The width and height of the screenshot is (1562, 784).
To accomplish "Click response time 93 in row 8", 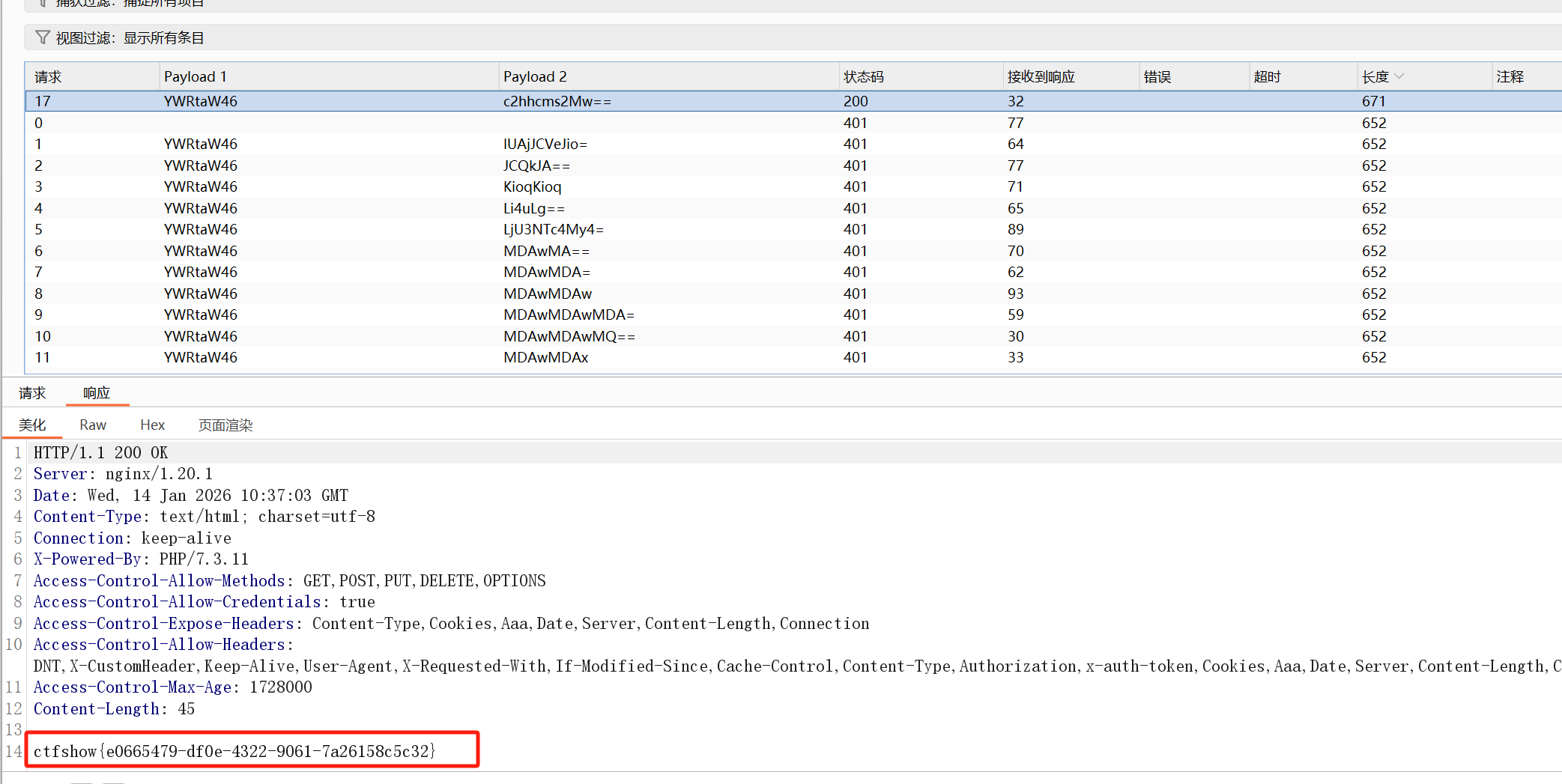I will point(1016,294).
